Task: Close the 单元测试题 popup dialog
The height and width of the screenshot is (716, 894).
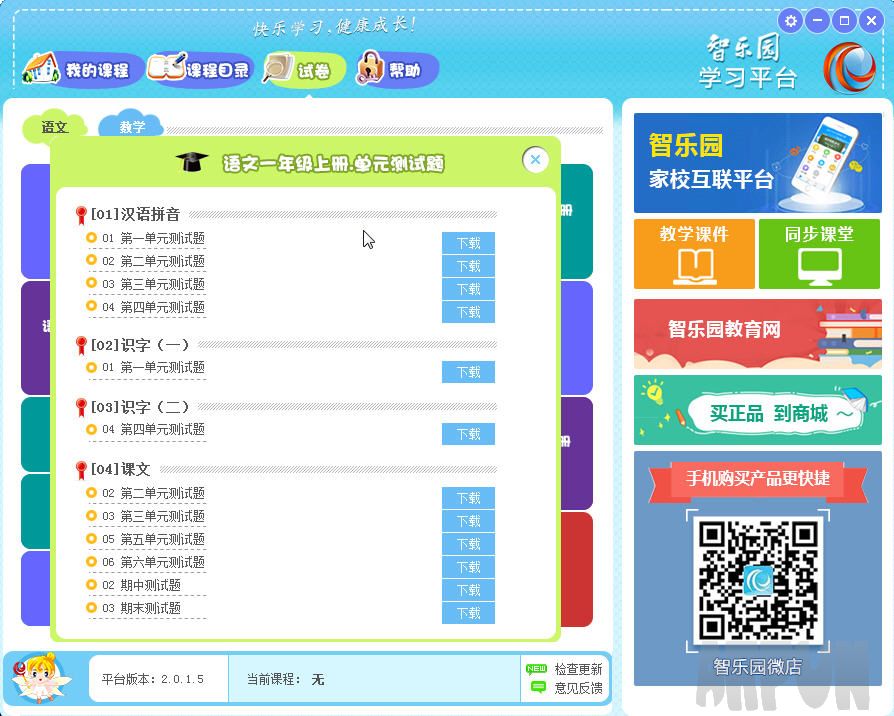Action: [536, 159]
